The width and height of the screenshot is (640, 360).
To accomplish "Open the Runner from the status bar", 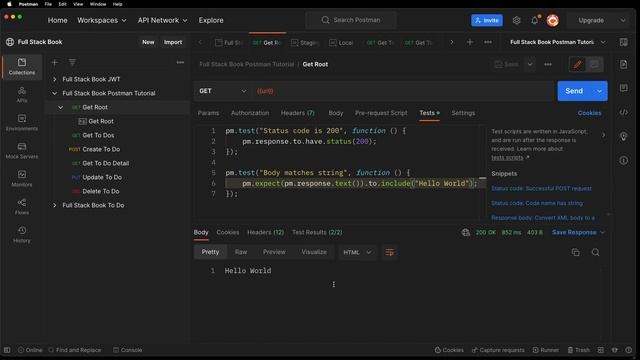I will (x=546, y=350).
